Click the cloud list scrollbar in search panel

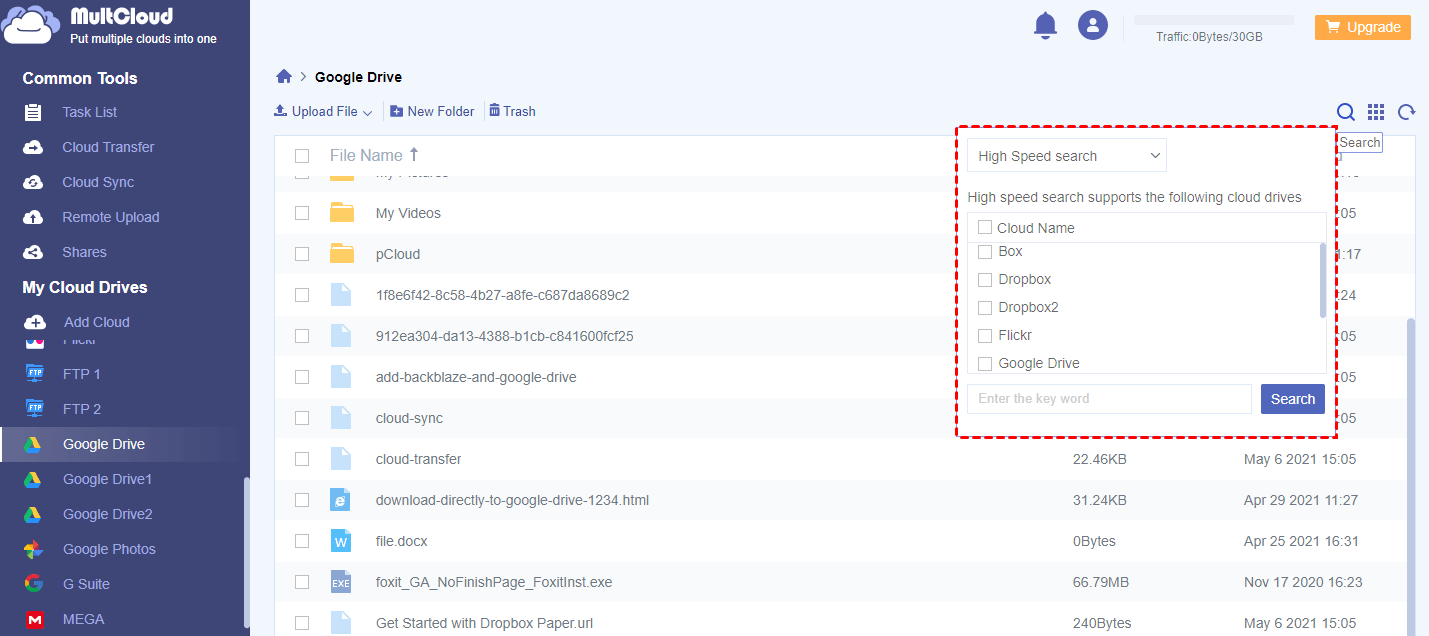click(x=1323, y=280)
